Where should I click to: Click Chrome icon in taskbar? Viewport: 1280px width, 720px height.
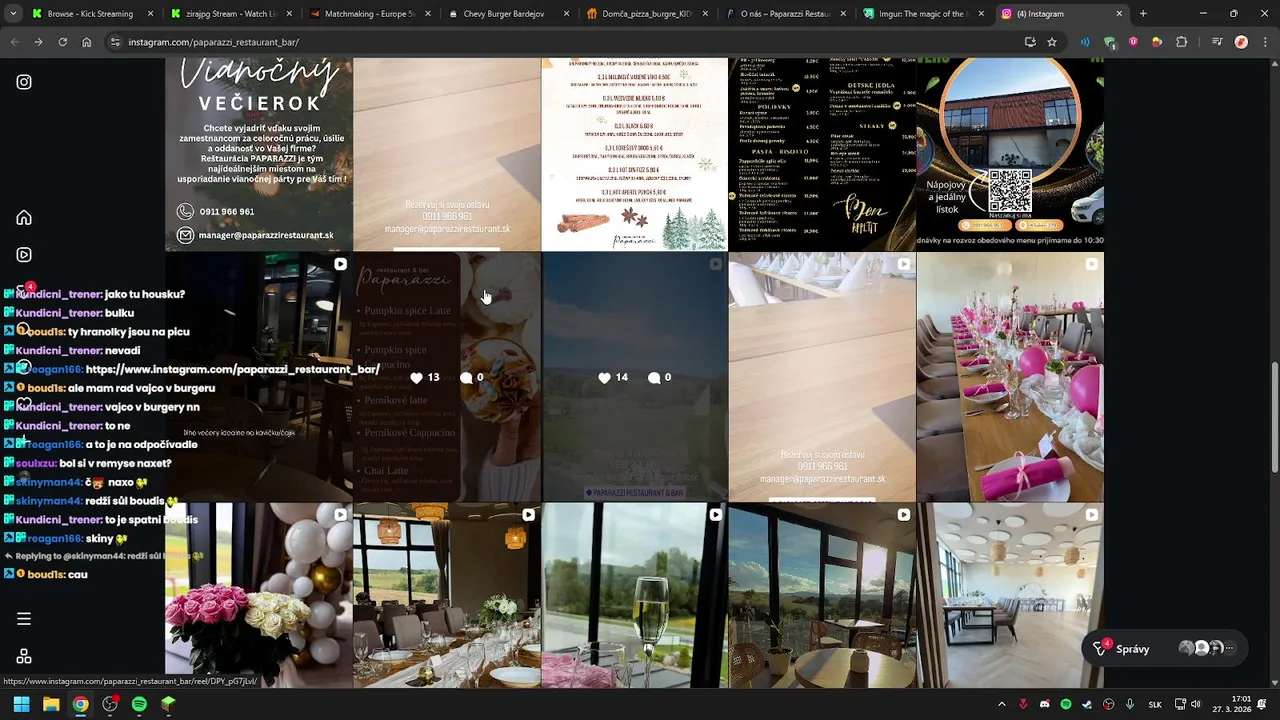pyautogui.click(x=80, y=704)
